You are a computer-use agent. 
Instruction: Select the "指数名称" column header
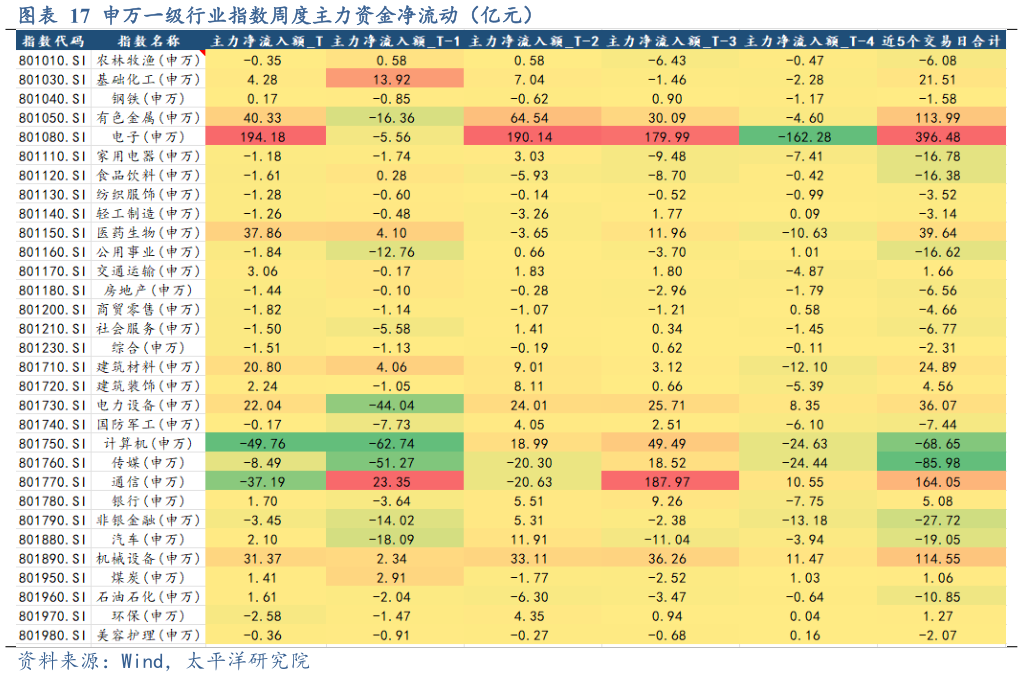(x=148, y=41)
